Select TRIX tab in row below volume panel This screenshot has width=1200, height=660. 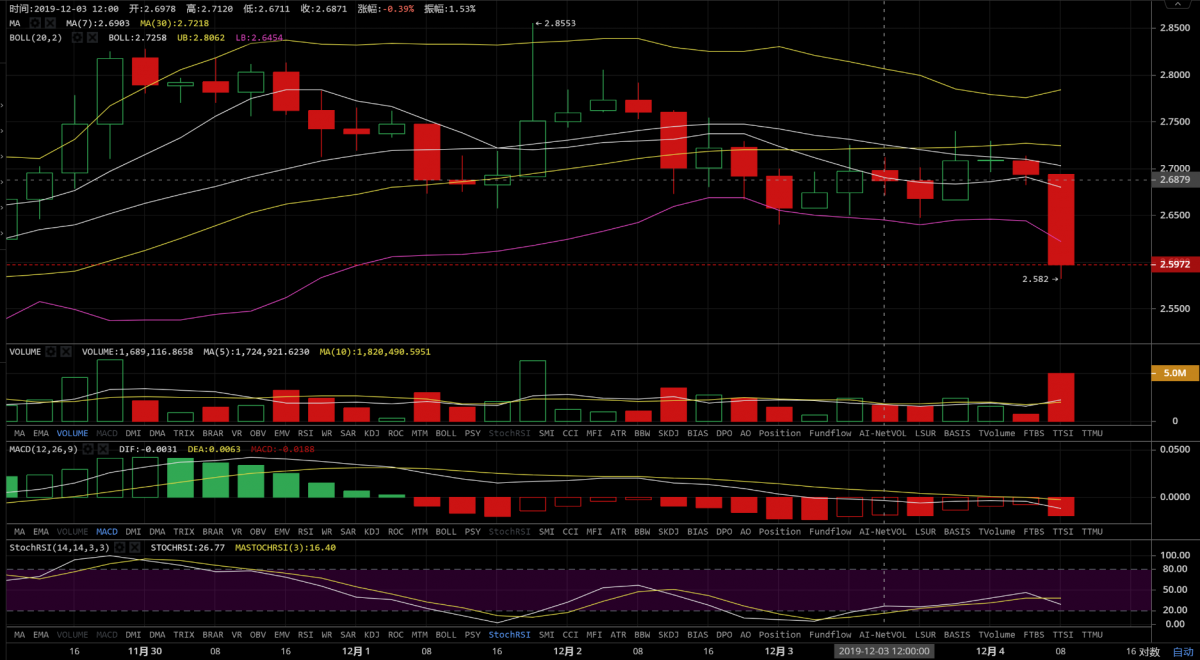(x=184, y=434)
